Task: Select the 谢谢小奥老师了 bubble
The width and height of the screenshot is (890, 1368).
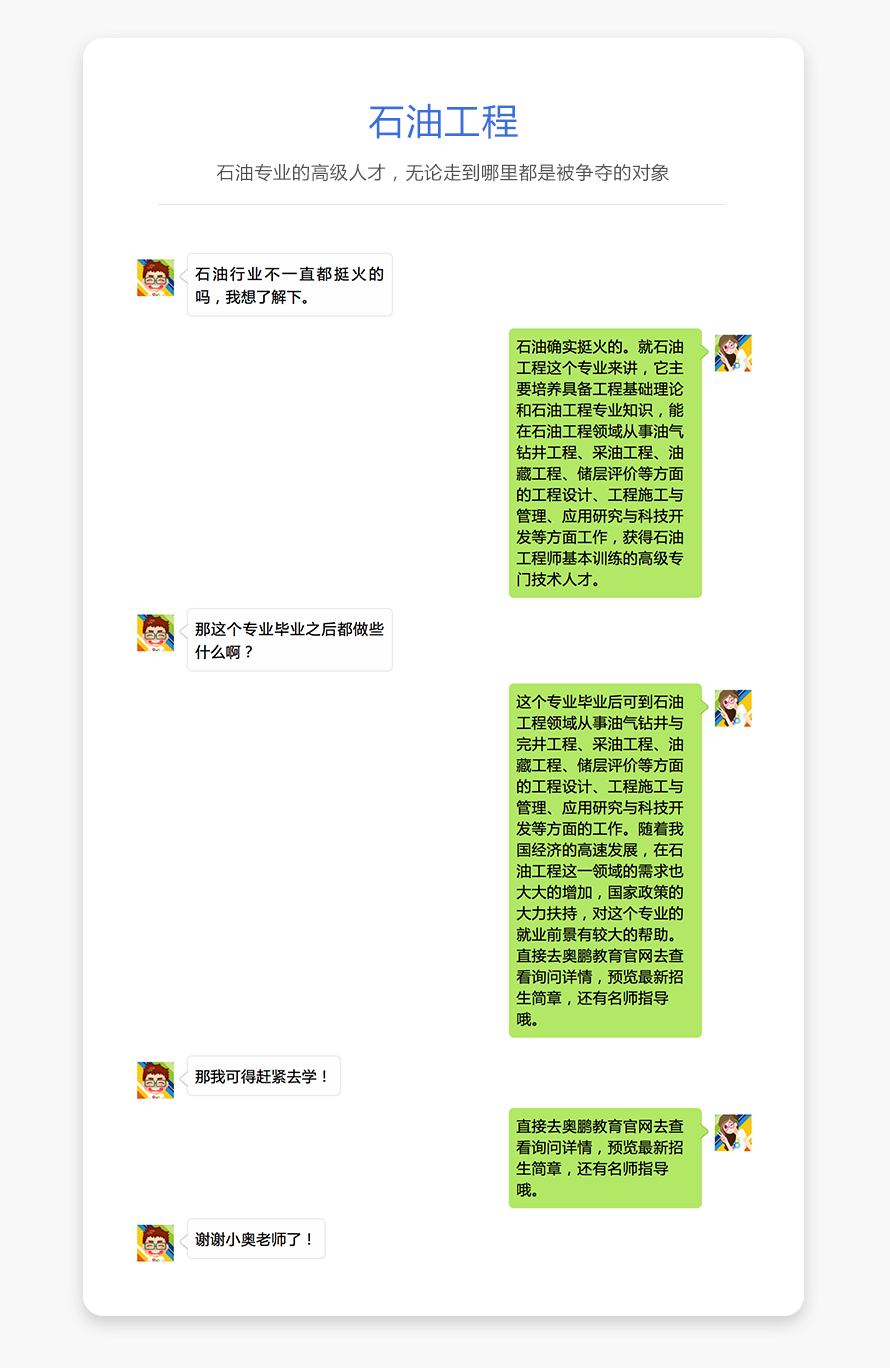Action: coord(256,1239)
